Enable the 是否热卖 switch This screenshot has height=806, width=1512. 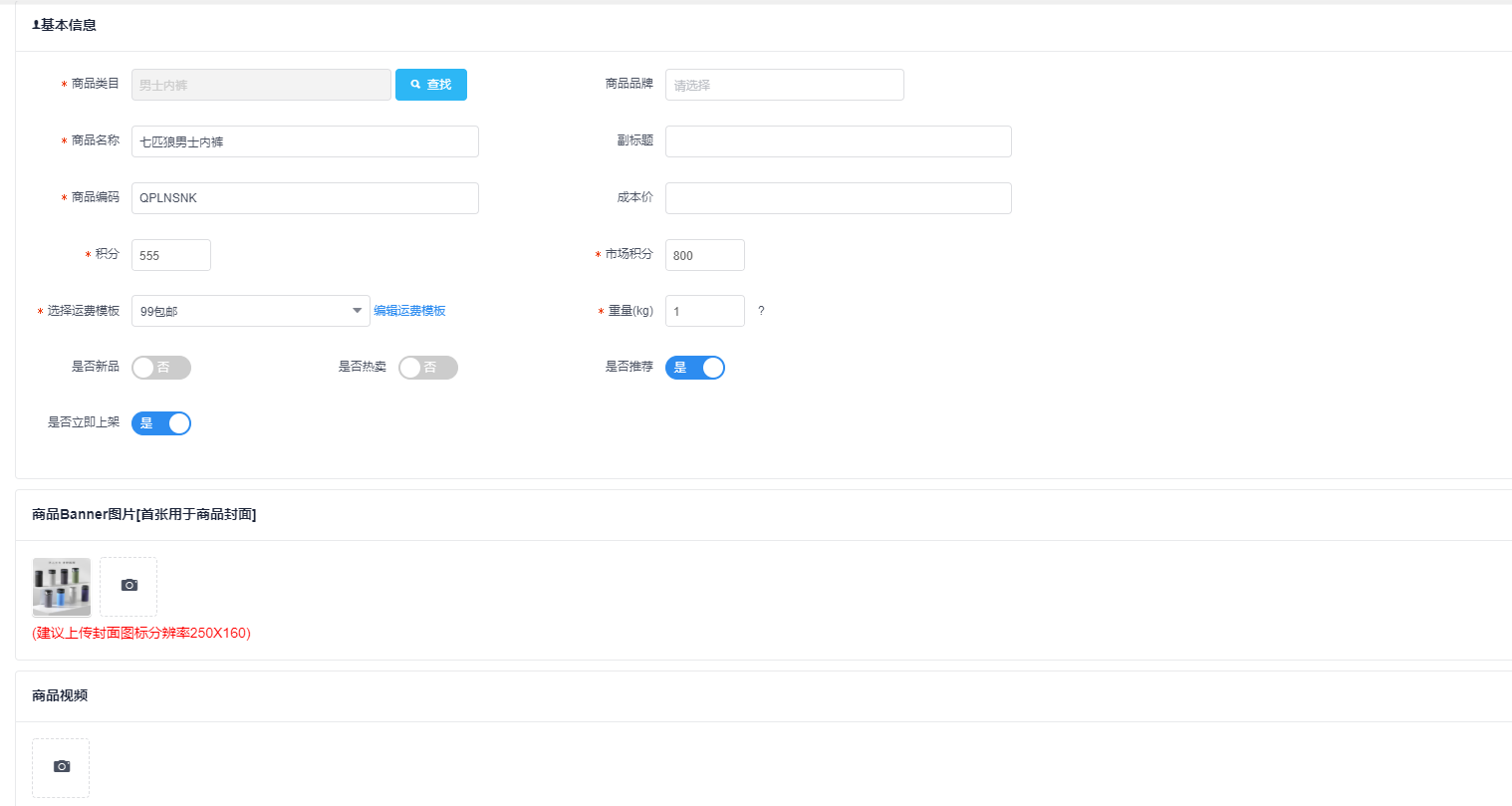[427, 368]
